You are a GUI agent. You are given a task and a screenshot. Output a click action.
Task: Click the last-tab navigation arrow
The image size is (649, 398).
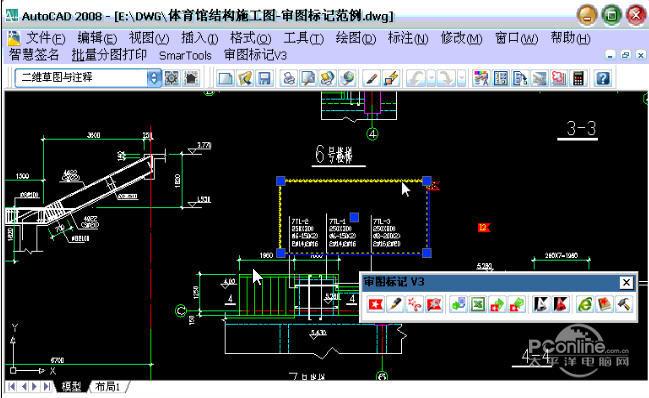click(47, 387)
